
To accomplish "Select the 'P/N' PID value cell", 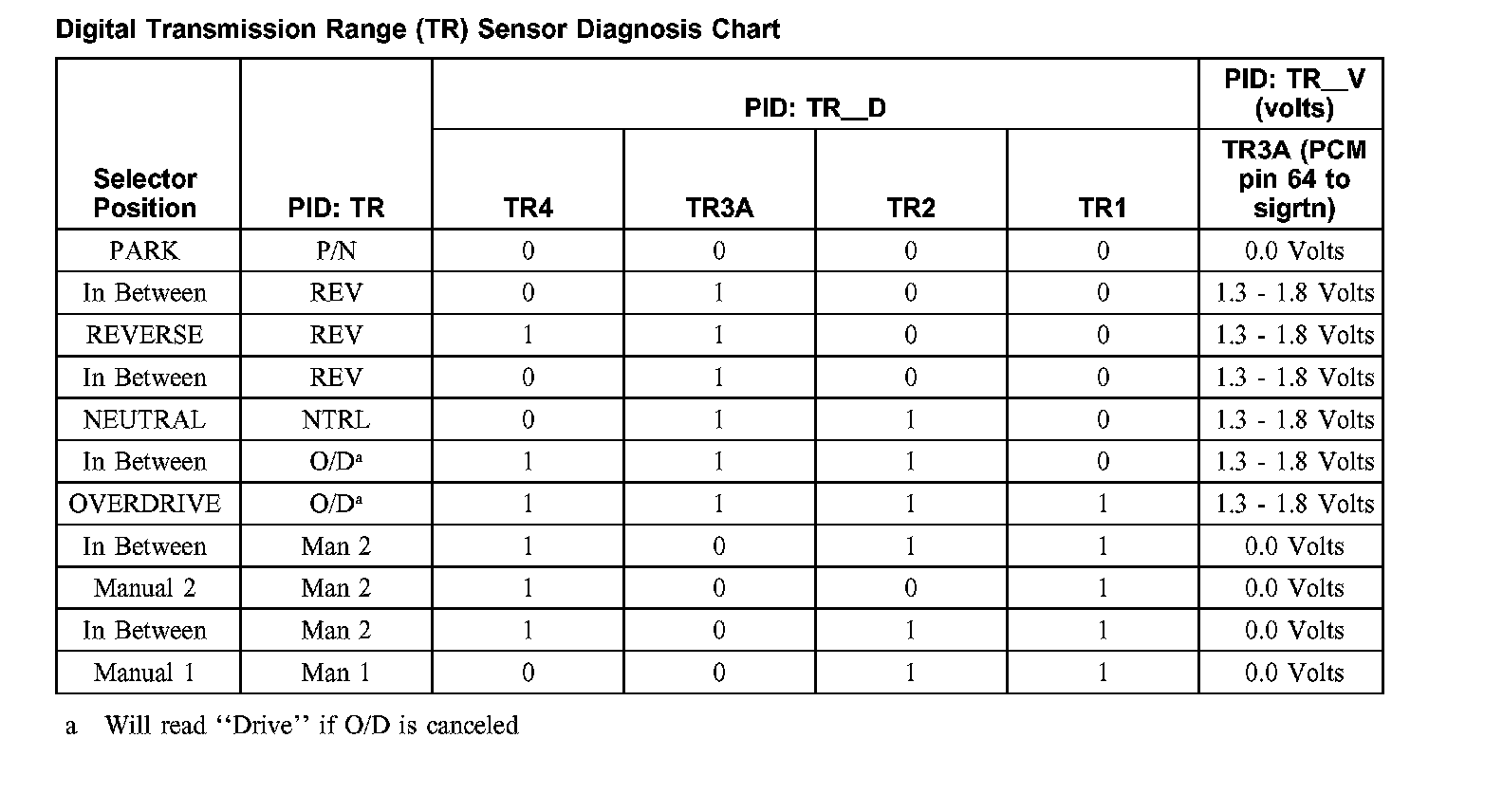I will (x=336, y=250).
